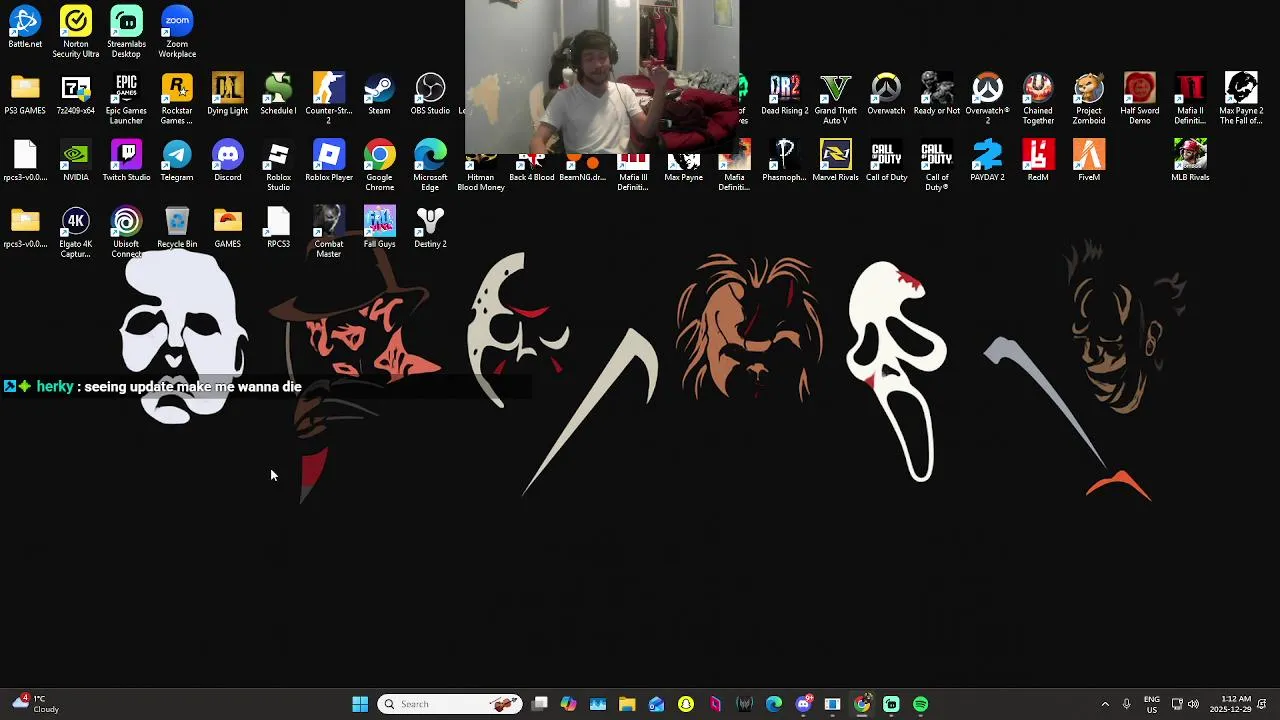Screen dimensions: 1280x720
Task: Open the Zoom Workplace desktop icon
Action: 177,32
